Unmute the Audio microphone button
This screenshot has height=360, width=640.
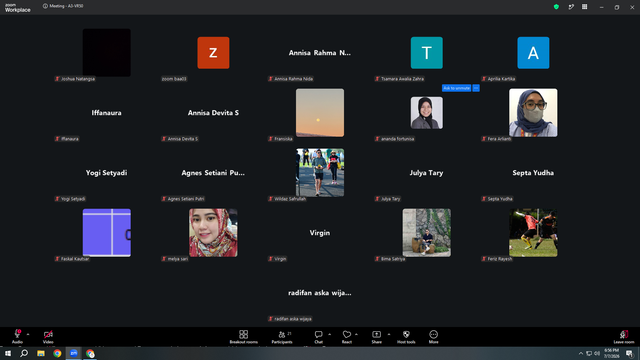[x=17, y=336]
